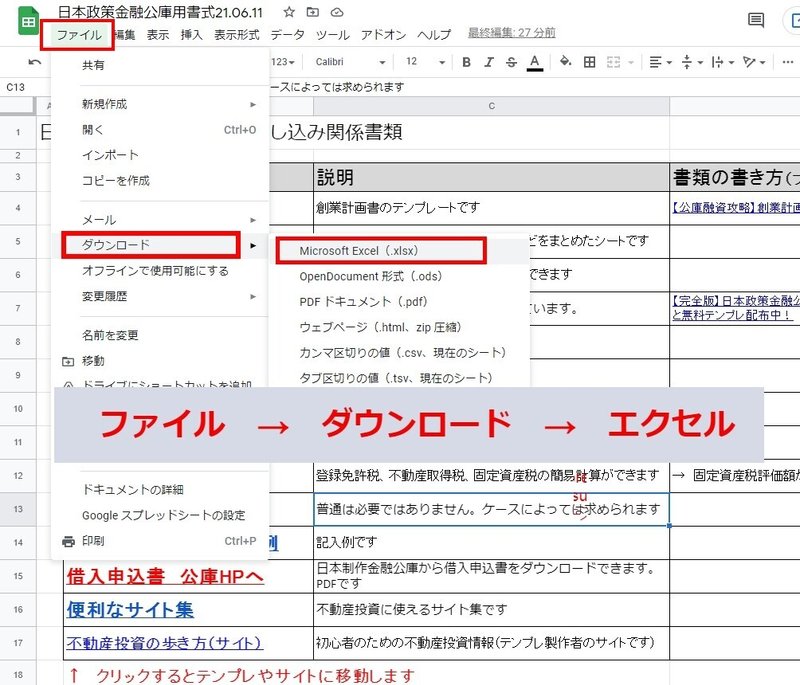Open horizontal align options
The height and width of the screenshot is (685, 800).
pos(660,62)
